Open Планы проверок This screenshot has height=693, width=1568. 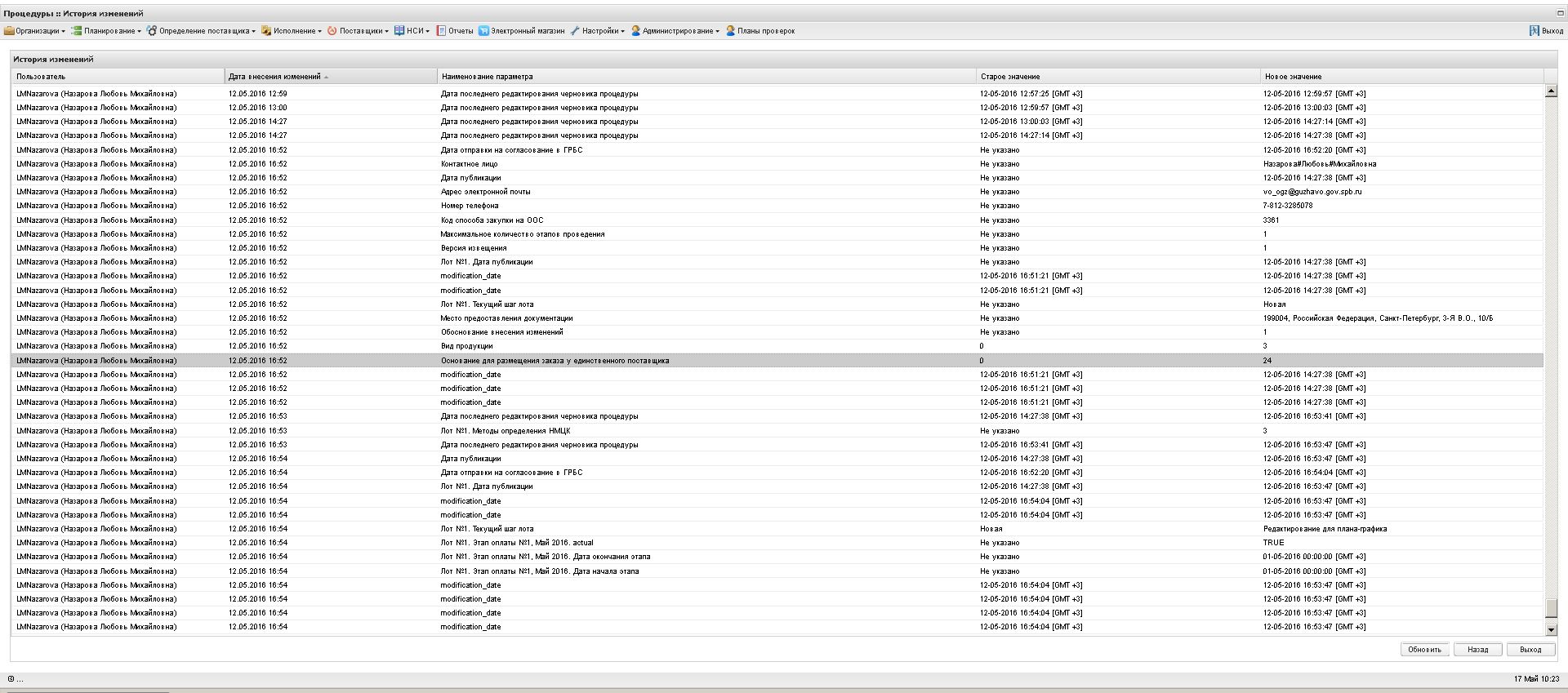(760, 31)
